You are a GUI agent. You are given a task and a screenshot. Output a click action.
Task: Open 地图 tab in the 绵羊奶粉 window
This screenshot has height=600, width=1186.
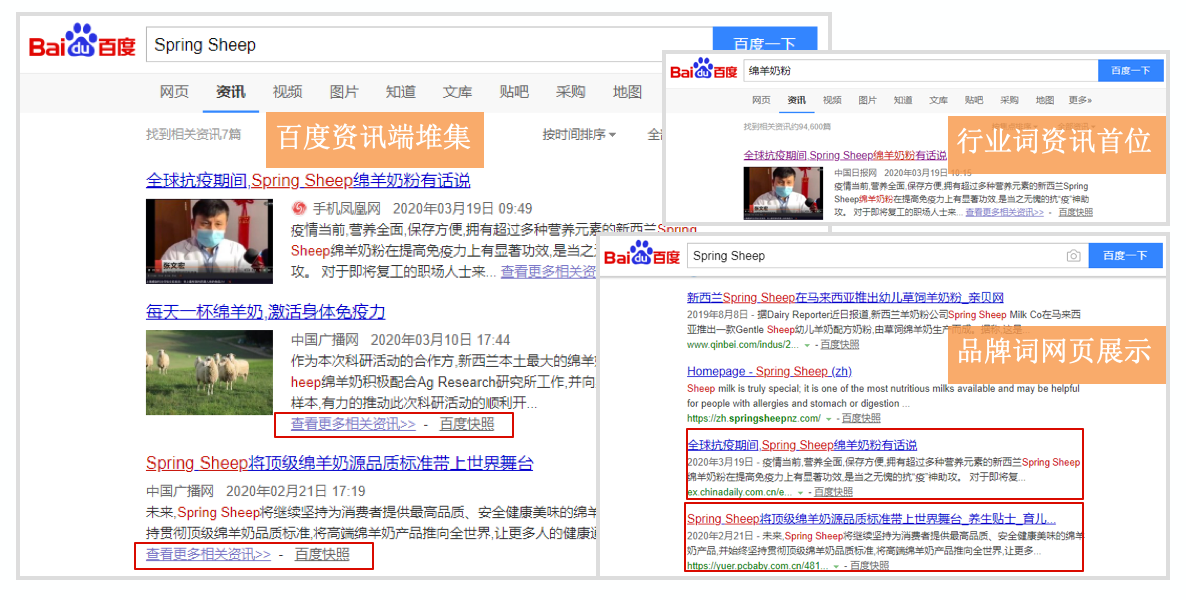(1045, 100)
